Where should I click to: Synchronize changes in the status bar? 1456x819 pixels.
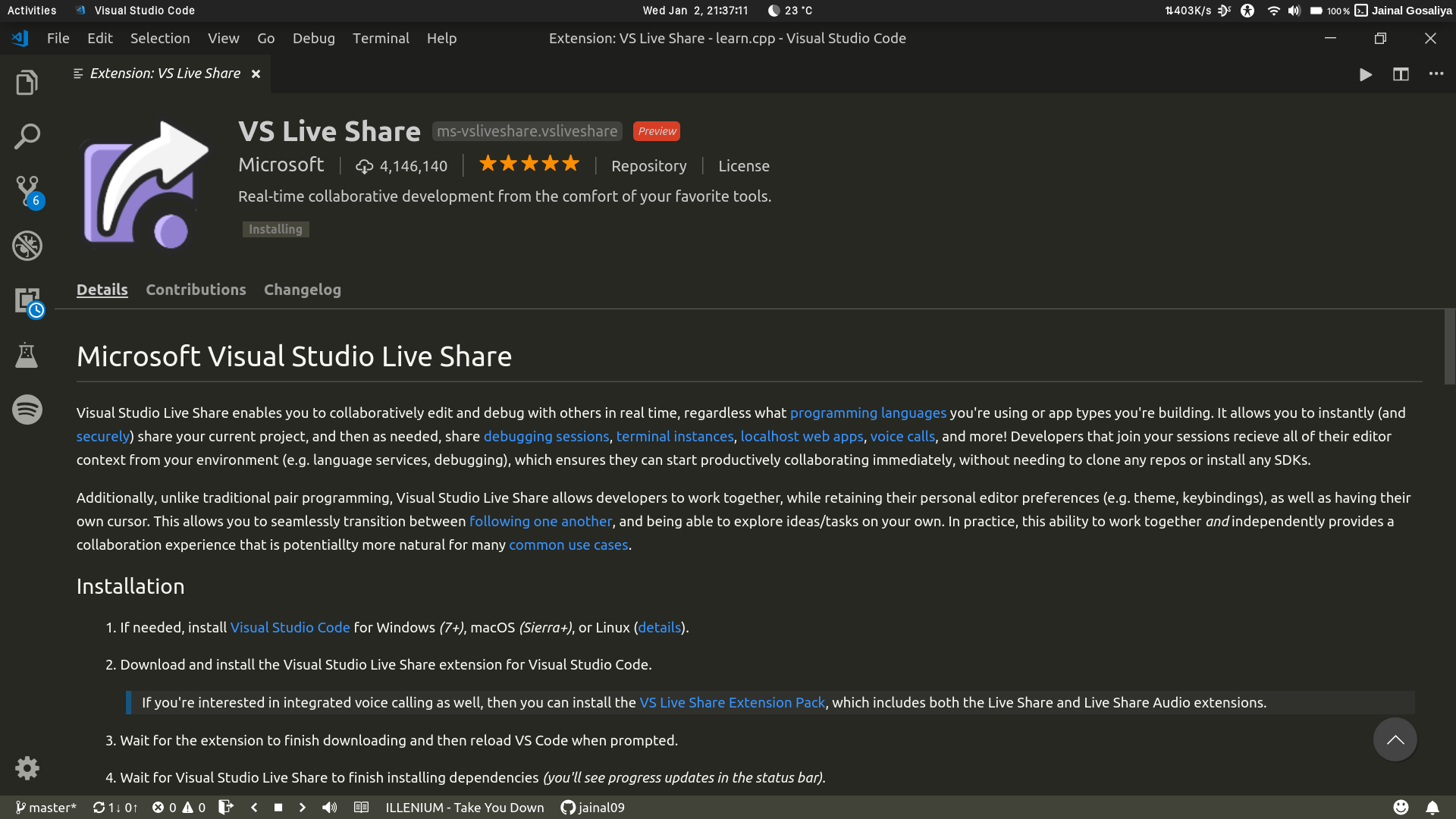[115, 808]
